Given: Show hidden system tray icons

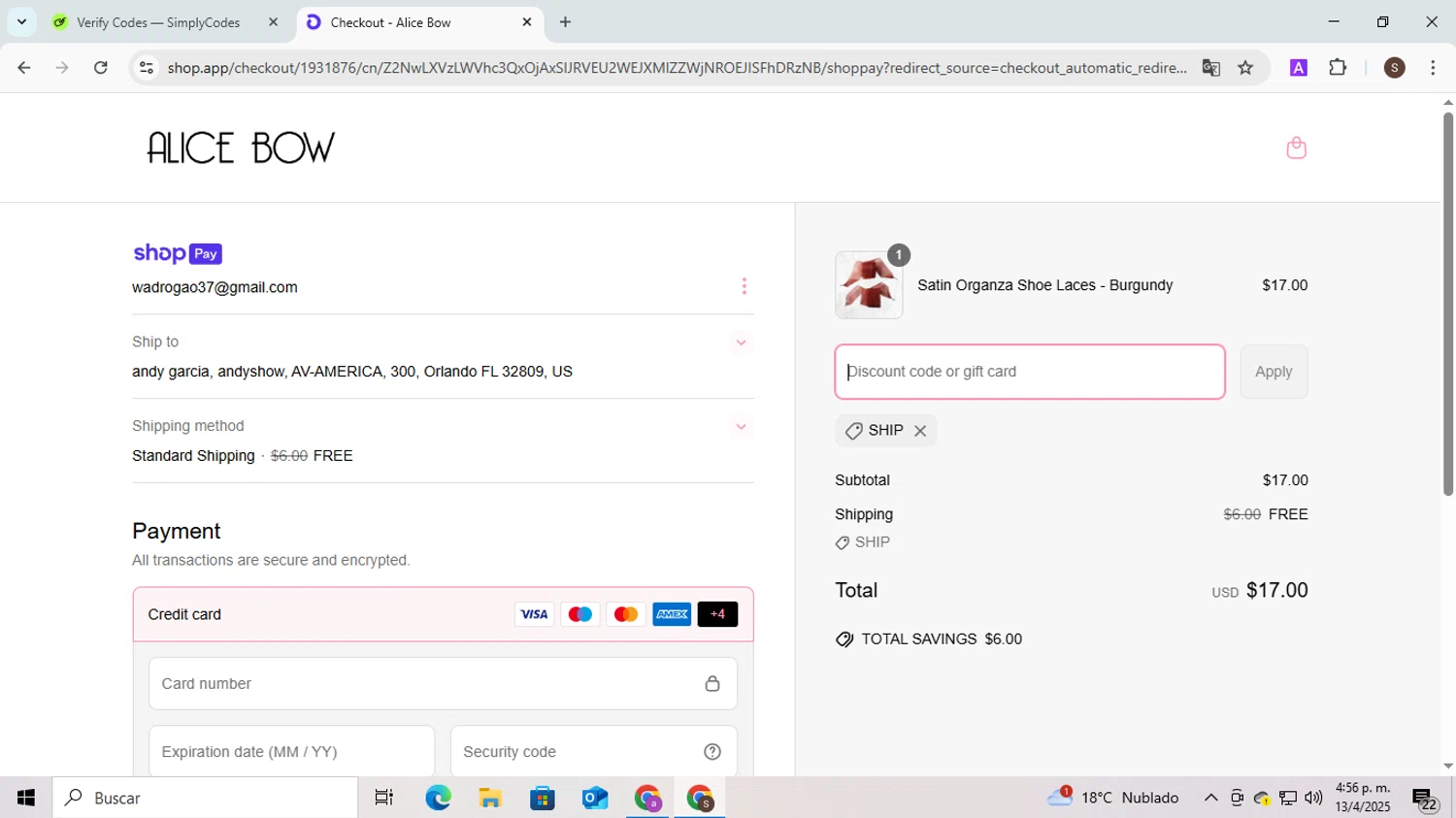Looking at the screenshot, I should tap(1210, 798).
